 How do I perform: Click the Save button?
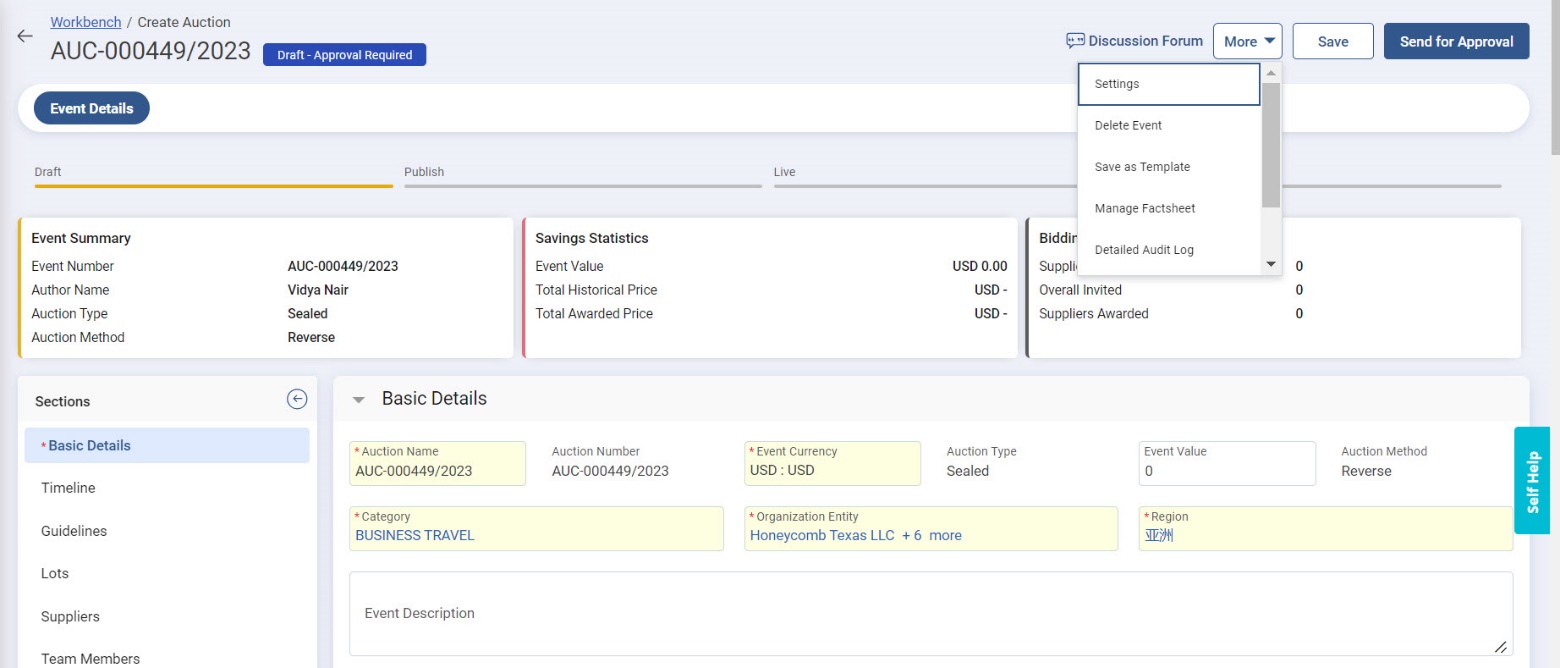[x=1332, y=41]
